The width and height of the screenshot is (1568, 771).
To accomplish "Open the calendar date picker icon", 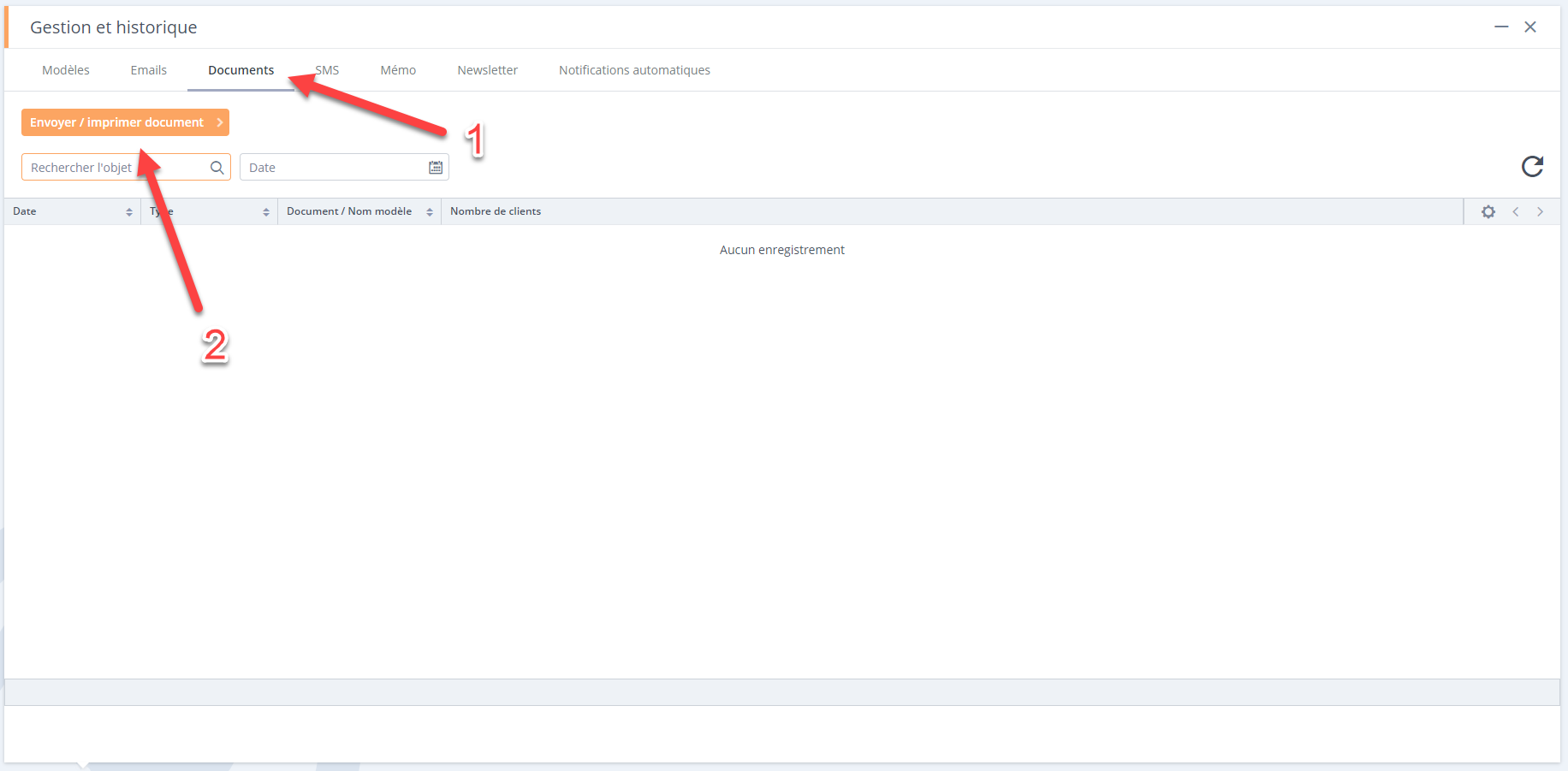I will (x=436, y=168).
